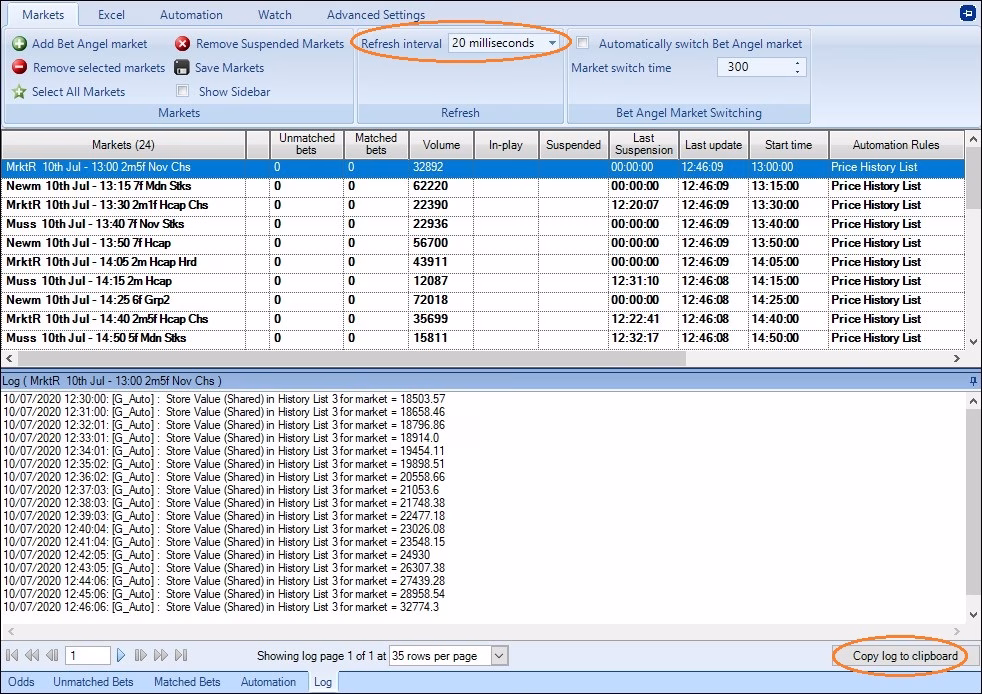
Task: Open the rows per page dropdown
Action: (x=499, y=656)
